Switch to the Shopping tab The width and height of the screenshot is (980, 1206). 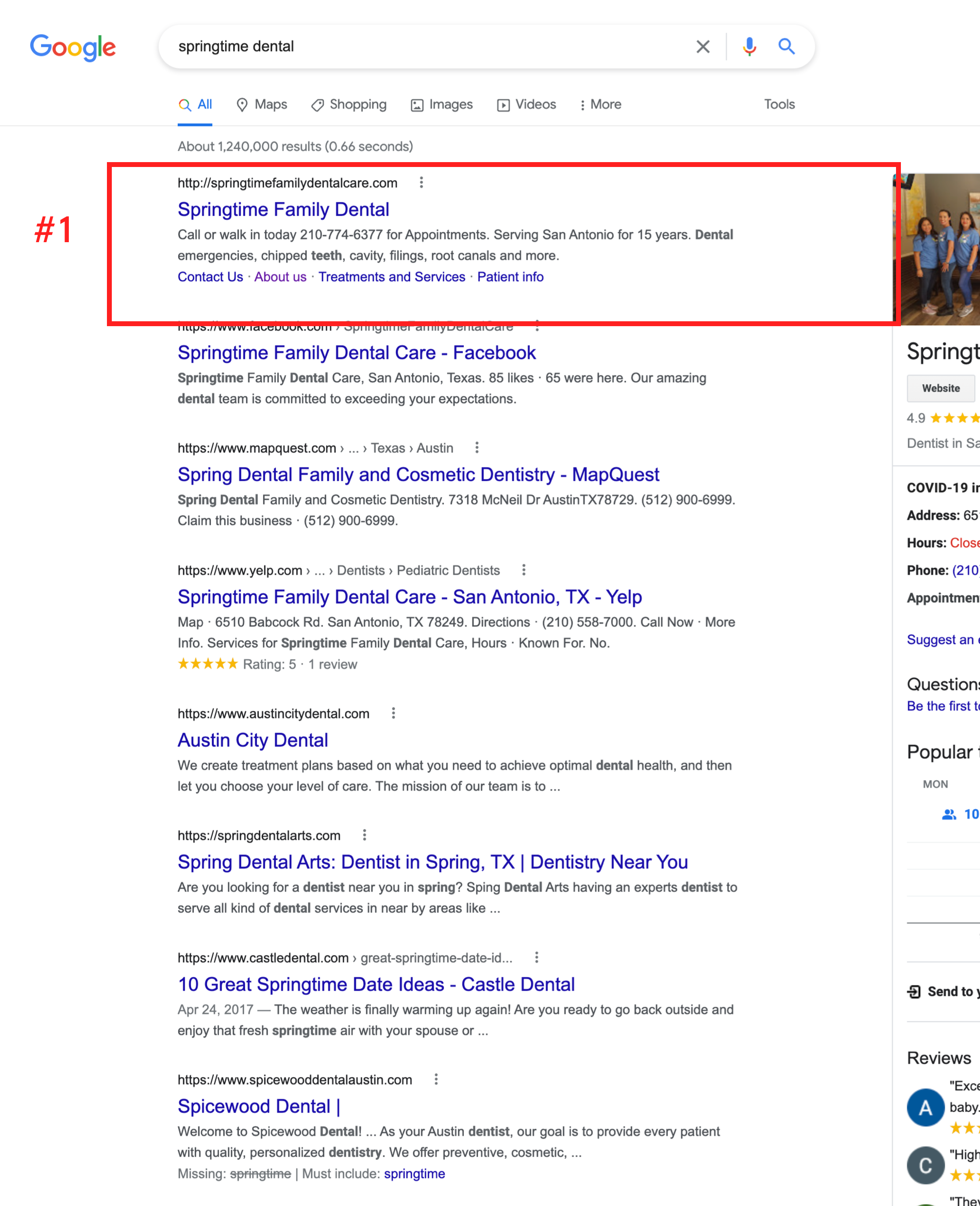349,104
